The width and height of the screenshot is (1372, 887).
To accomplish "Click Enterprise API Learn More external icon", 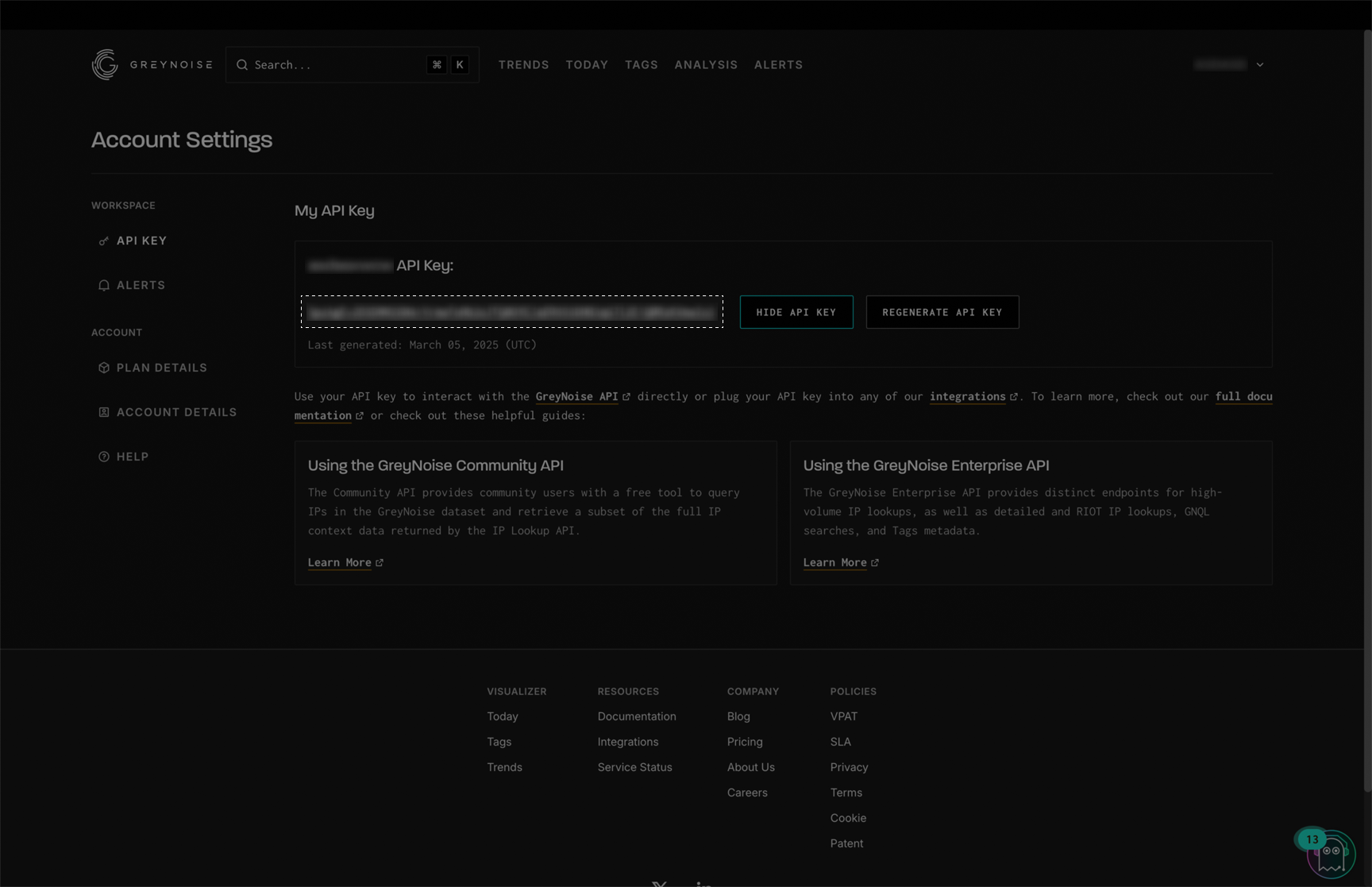I will click(875, 562).
